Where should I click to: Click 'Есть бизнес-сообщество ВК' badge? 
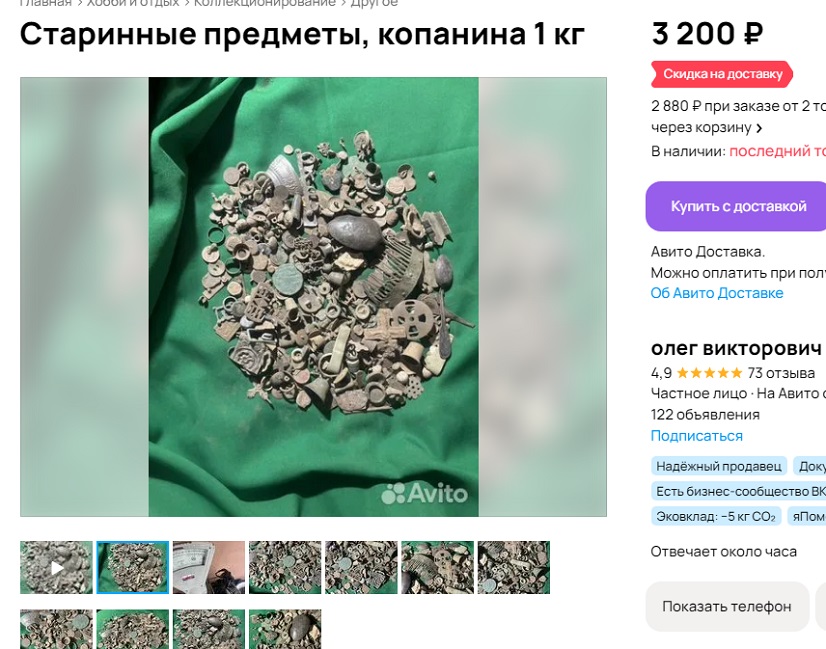pos(738,491)
